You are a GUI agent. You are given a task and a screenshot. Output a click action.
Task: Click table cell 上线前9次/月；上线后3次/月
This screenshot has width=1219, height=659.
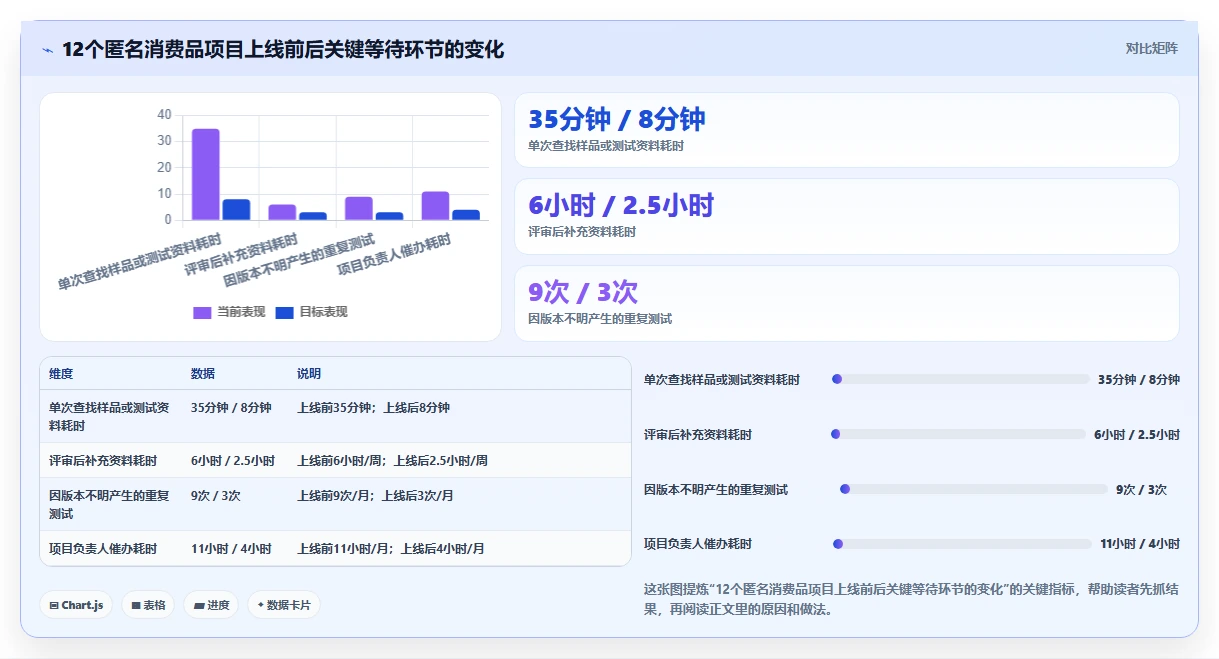tap(375, 496)
